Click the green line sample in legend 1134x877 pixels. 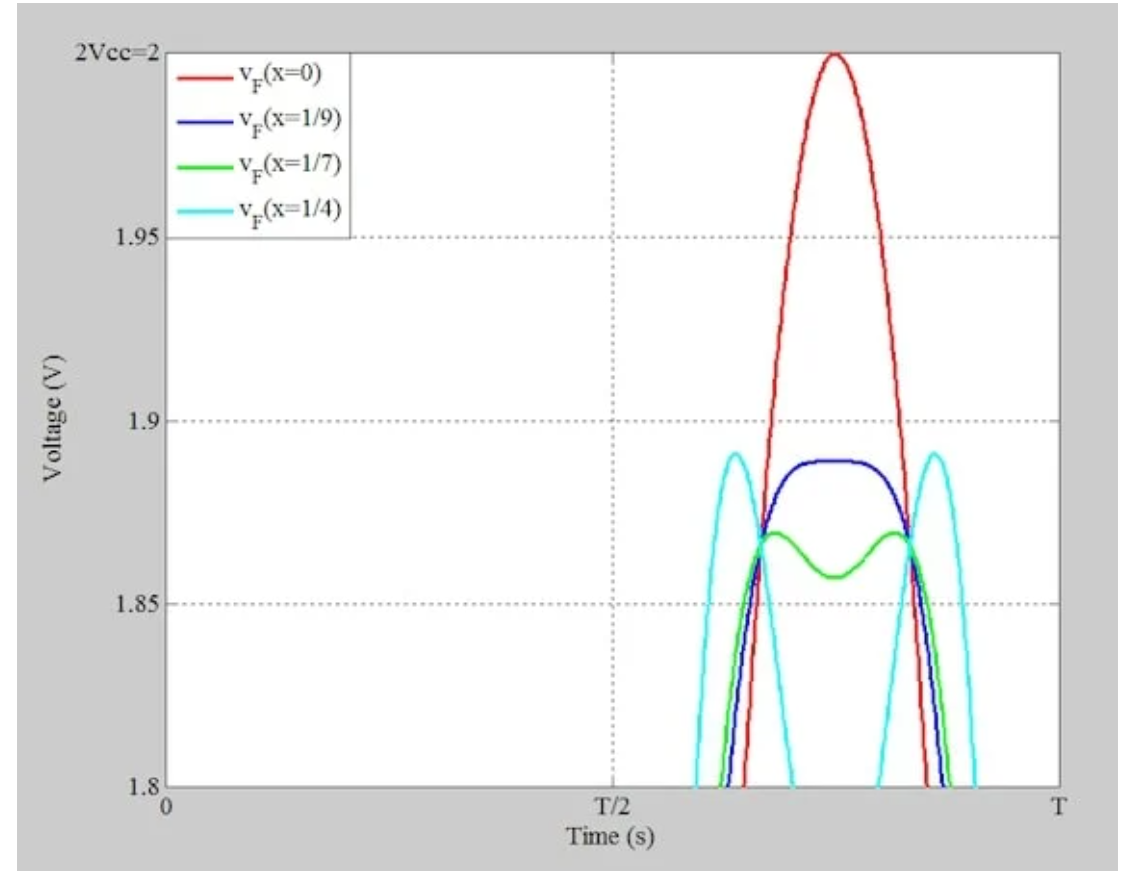coord(205,167)
